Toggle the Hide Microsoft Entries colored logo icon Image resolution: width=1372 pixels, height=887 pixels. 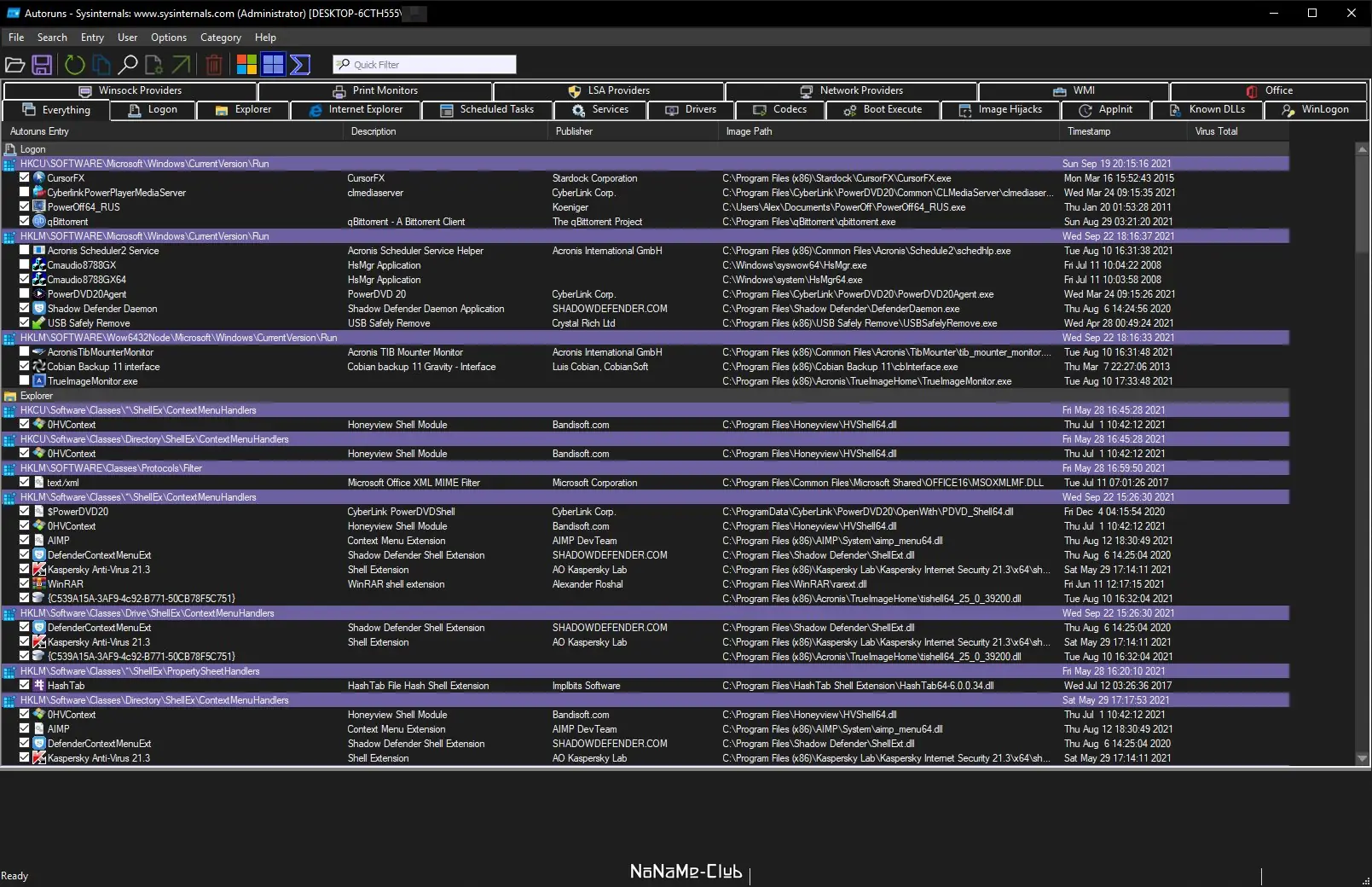pos(246,65)
